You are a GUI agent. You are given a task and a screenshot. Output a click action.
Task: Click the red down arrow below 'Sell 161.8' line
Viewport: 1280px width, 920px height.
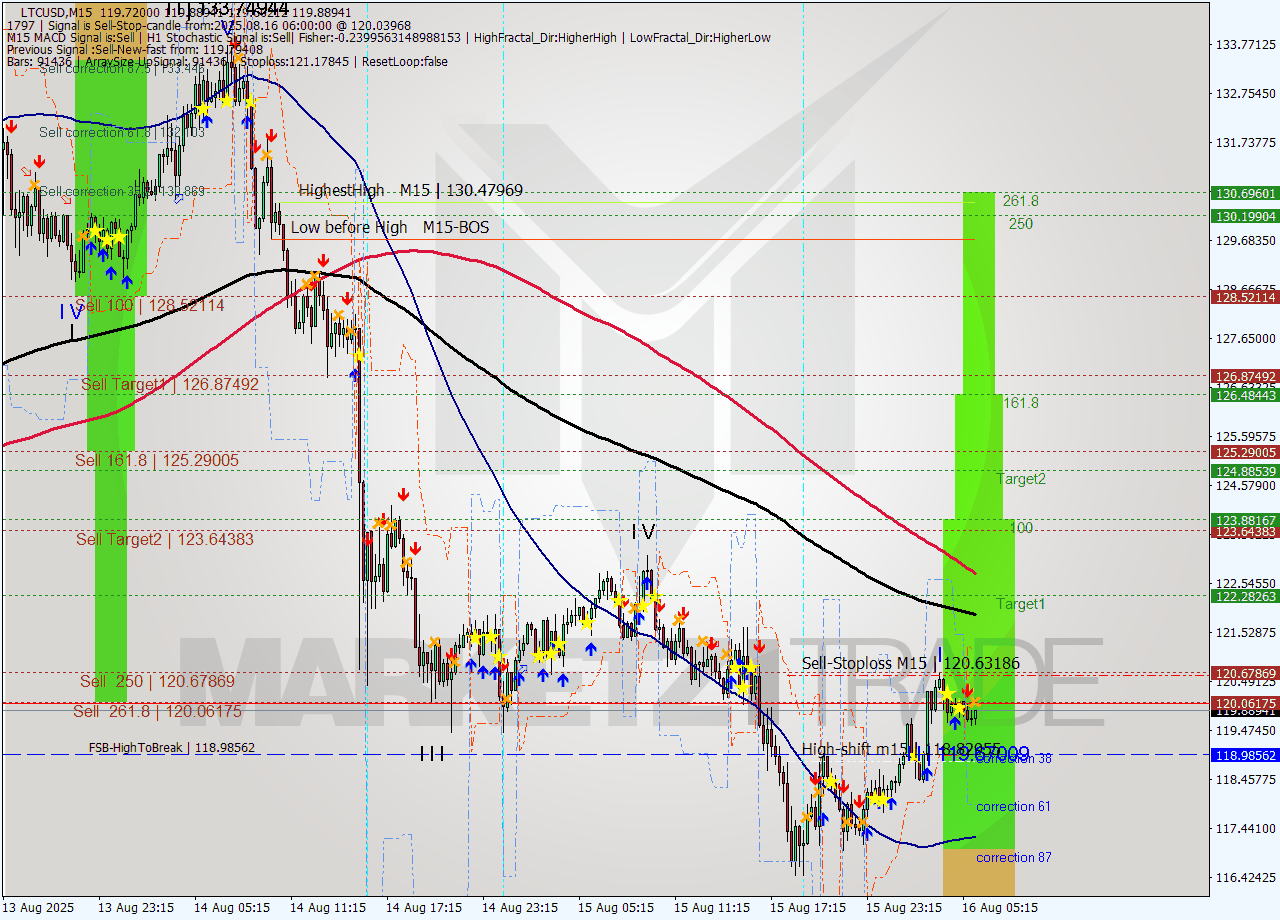(404, 493)
